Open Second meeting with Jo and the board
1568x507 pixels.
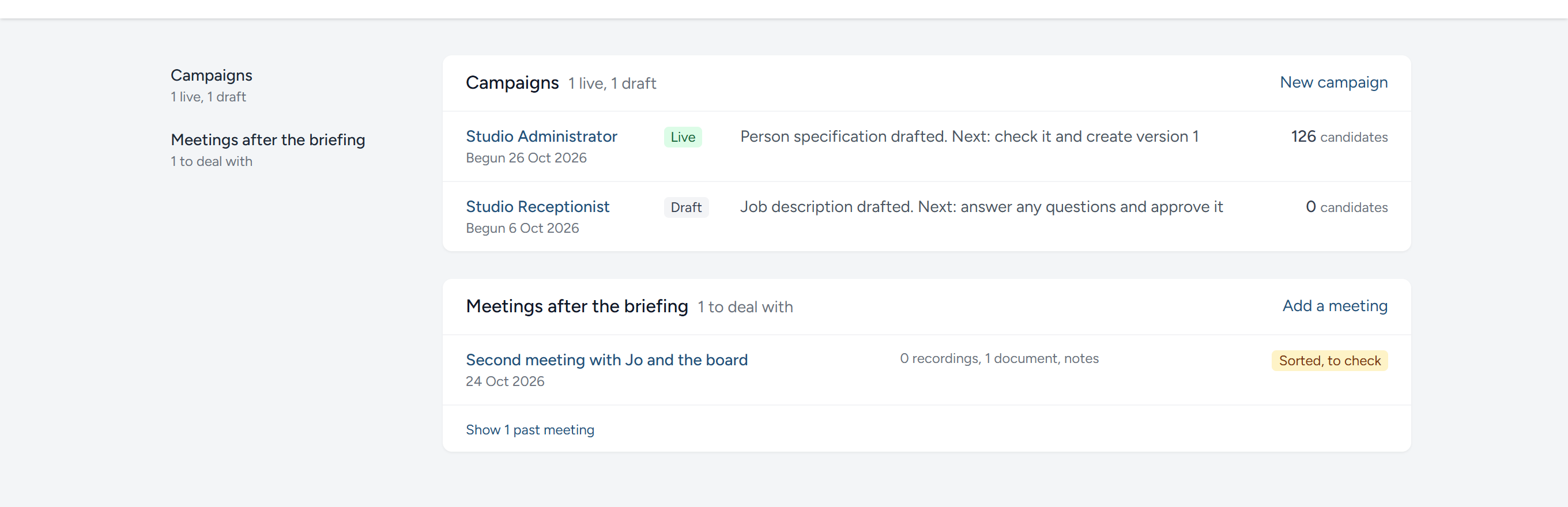tap(606, 360)
